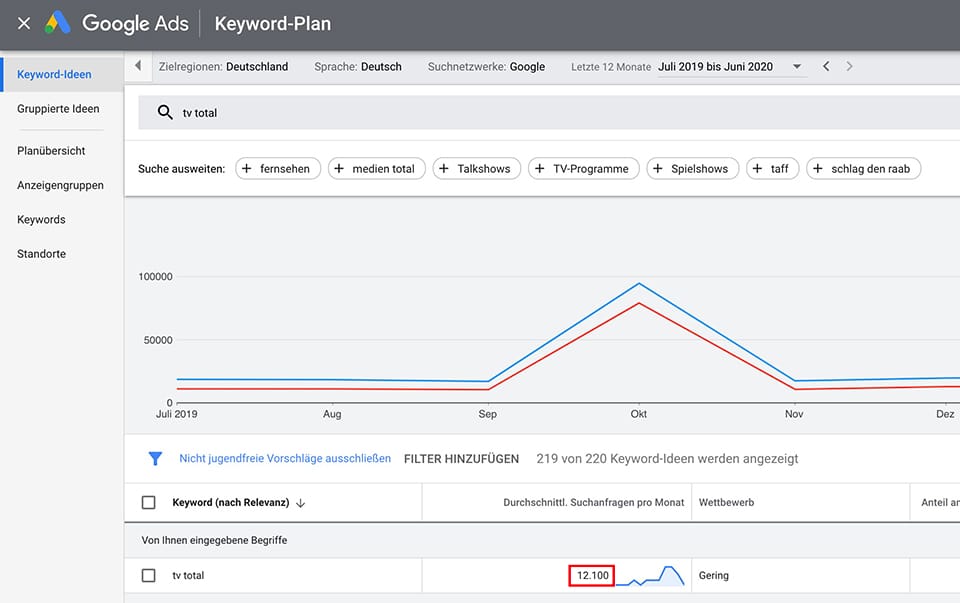The width and height of the screenshot is (960, 603).
Task: Open Planübersicht in sidebar
Action: pyautogui.click(x=51, y=151)
